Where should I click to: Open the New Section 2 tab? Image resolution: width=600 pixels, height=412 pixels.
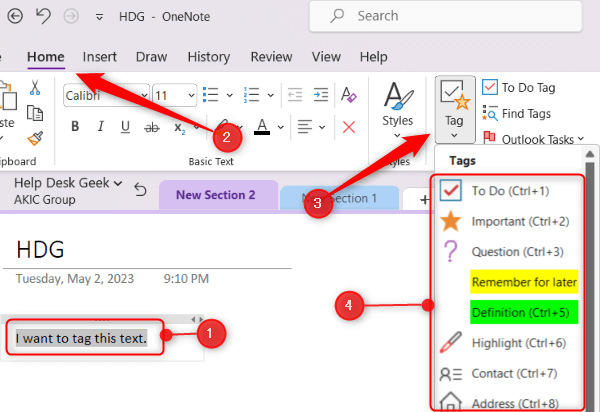(215, 195)
